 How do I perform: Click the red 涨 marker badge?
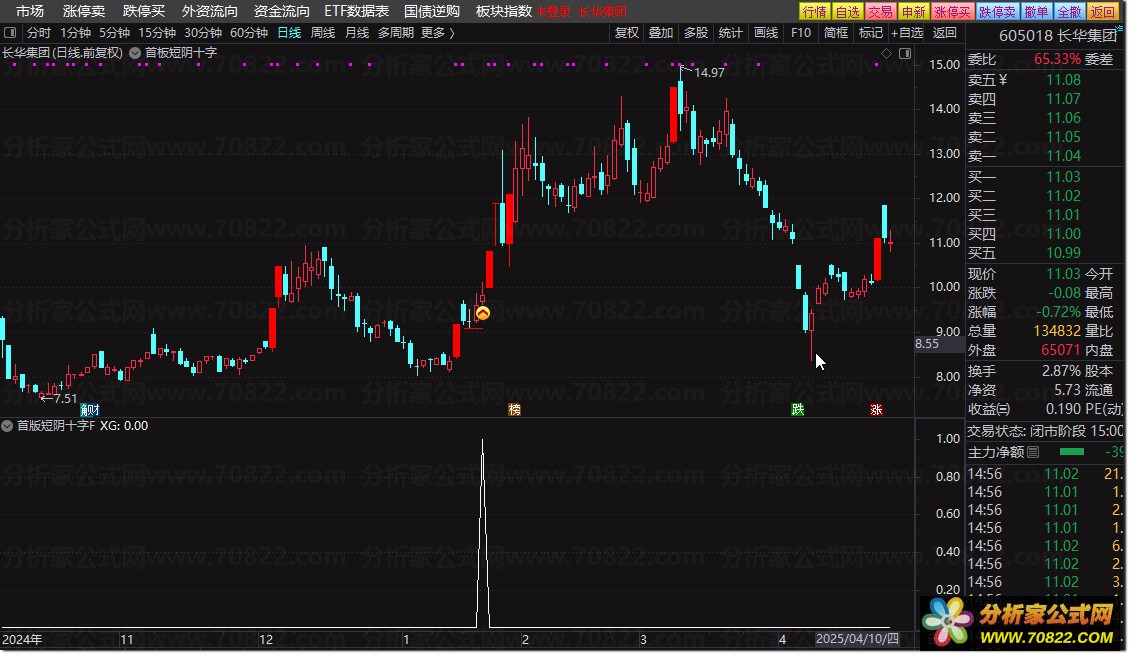coord(876,410)
